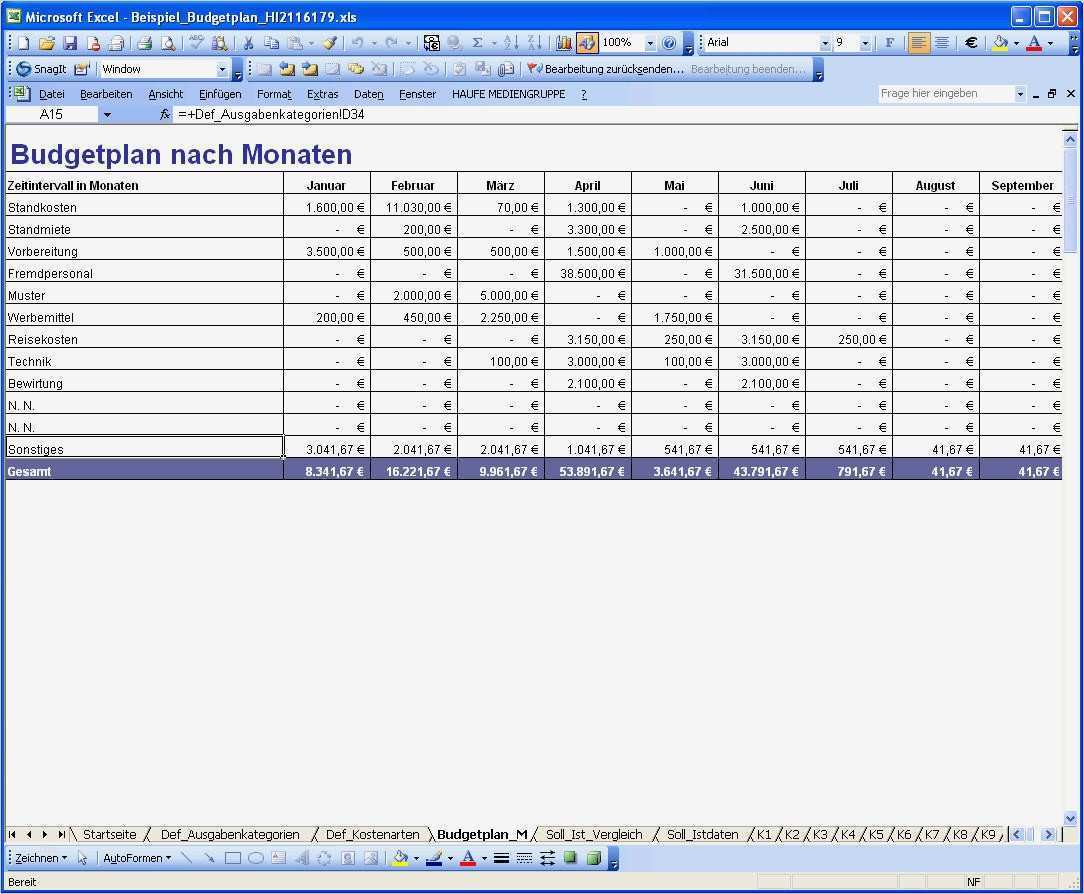Image resolution: width=1084 pixels, height=894 pixels.
Task: Insert a text box from the Drawing toolbar
Action: tap(279, 858)
